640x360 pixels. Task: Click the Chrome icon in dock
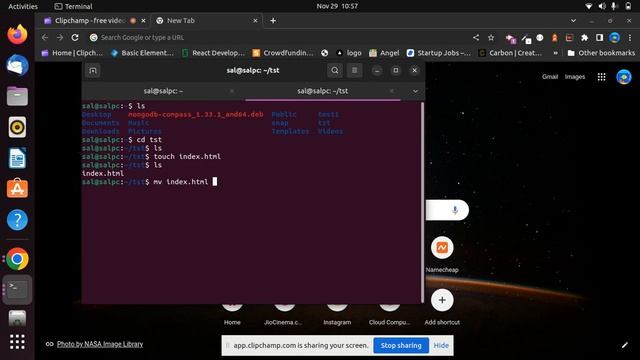(x=17, y=259)
